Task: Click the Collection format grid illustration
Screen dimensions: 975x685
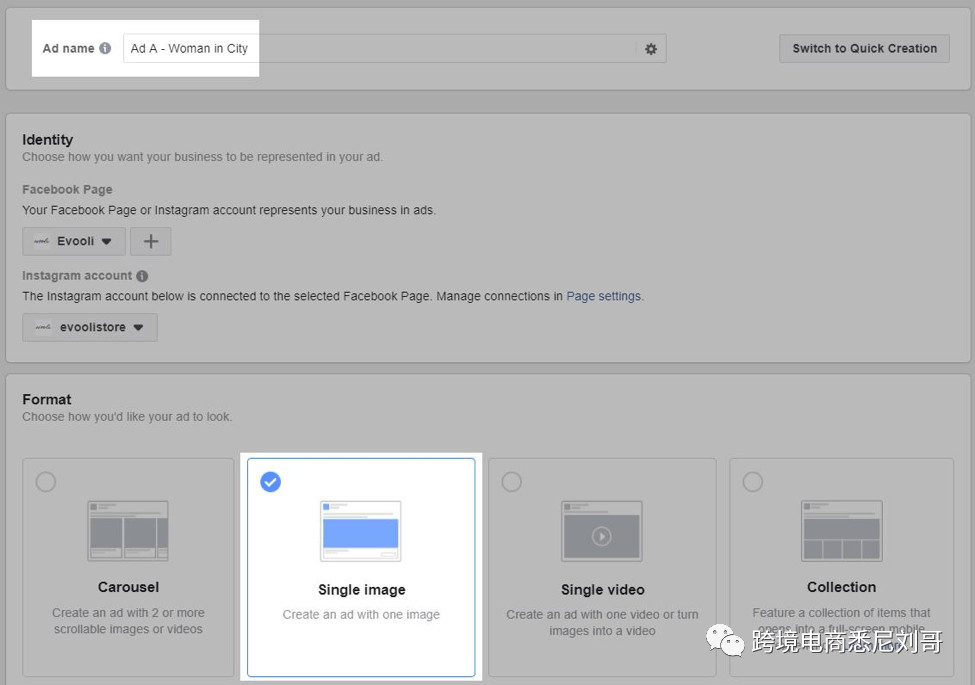Action: click(841, 531)
